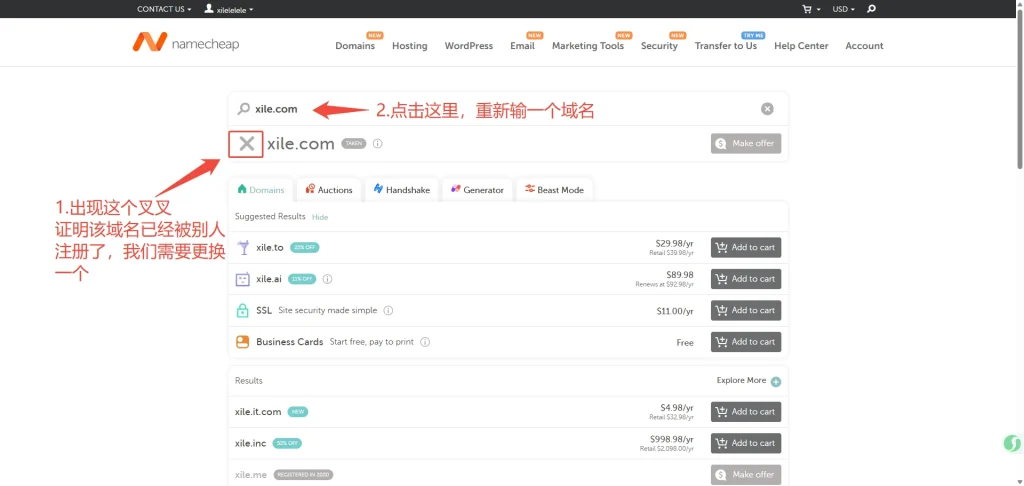The width and height of the screenshot is (1024, 486).
Task: Click the xile.ai domain name
Action: [x=269, y=279]
